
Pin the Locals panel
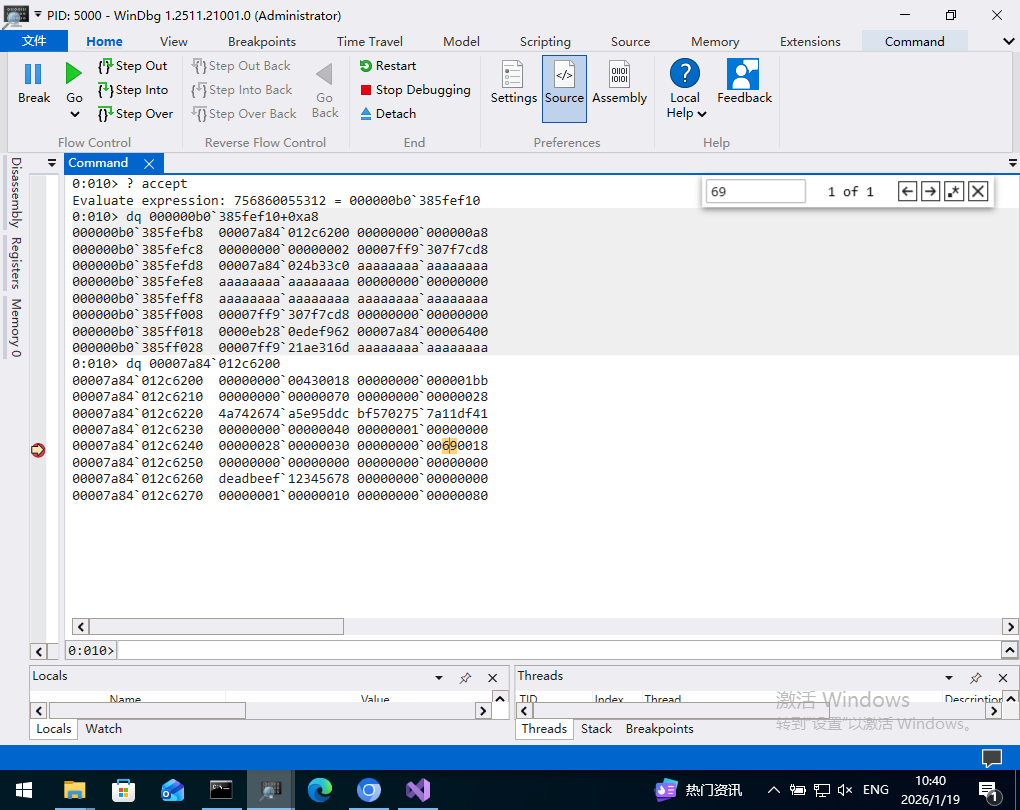[x=465, y=678]
